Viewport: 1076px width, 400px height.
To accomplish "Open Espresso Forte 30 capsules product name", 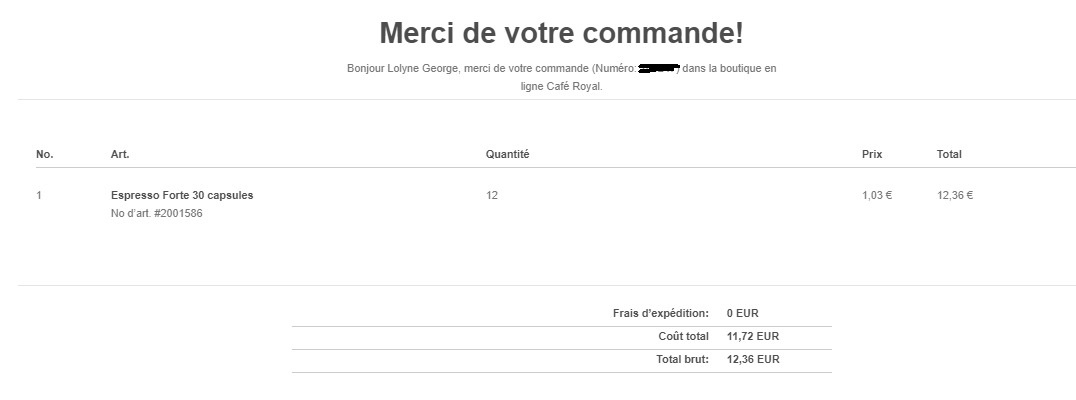I will [x=182, y=196].
